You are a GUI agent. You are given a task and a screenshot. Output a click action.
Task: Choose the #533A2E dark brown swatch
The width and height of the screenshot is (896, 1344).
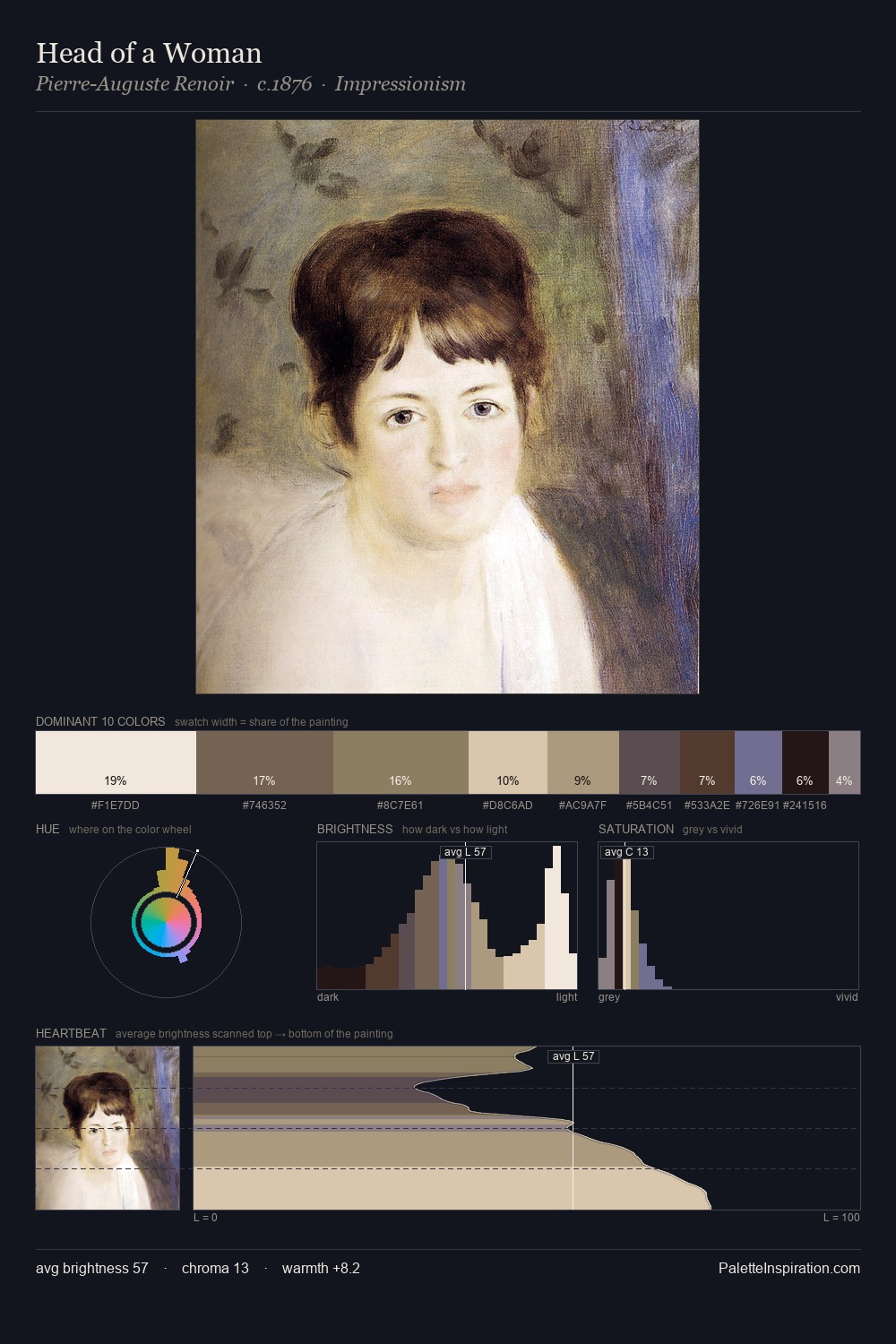click(707, 762)
